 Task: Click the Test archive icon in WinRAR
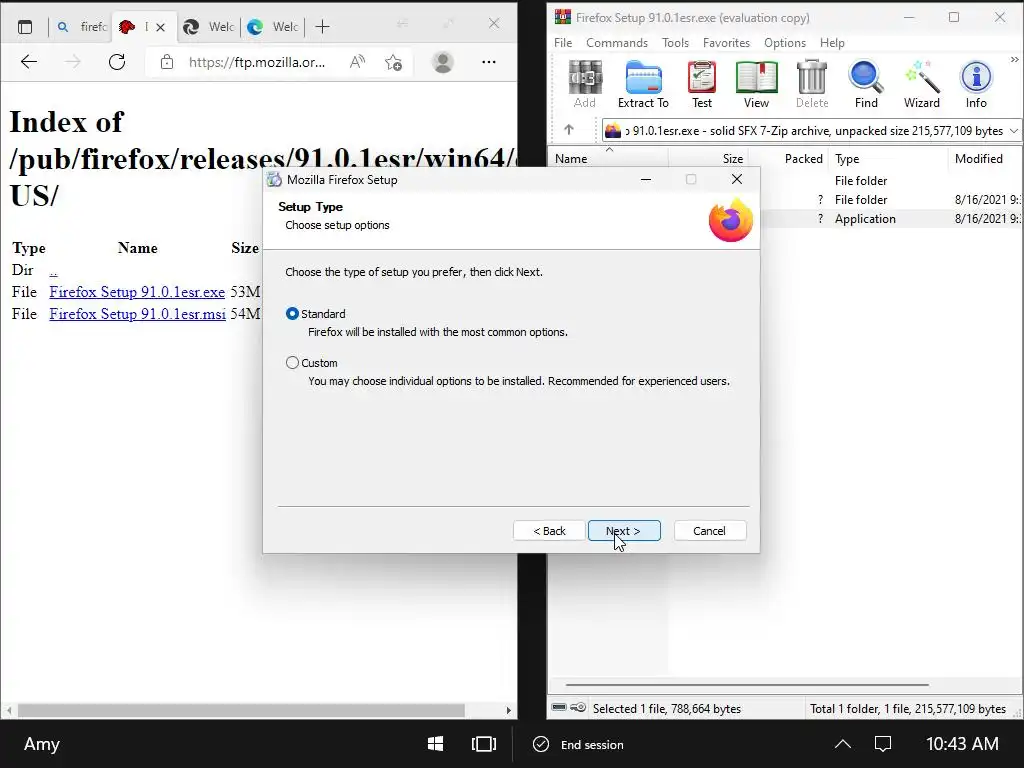coord(702,84)
